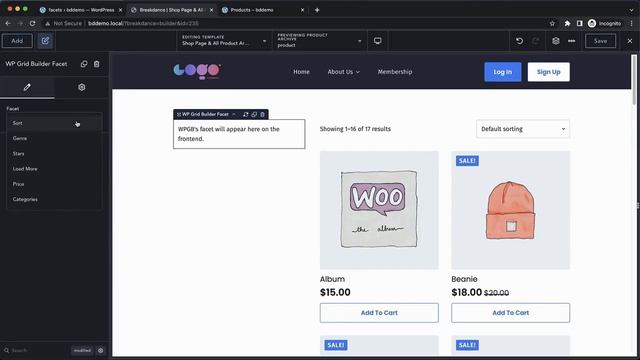Go back in browser
This screenshot has height=360, width=640.
tap(8, 24)
